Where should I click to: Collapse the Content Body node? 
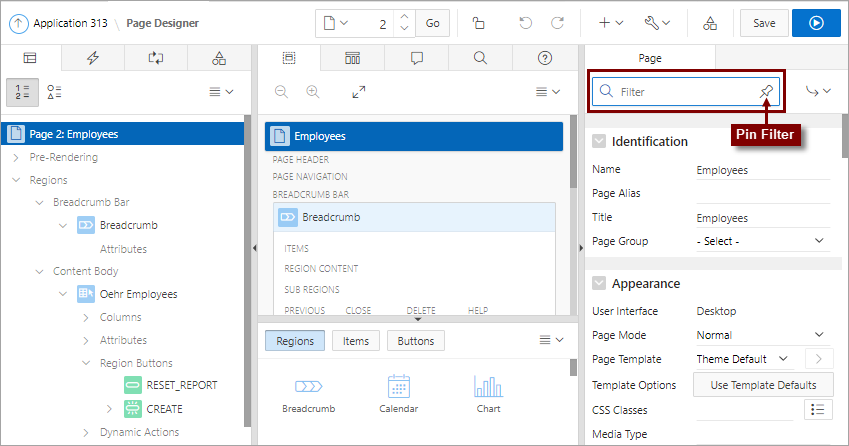[x=40, y=272]
